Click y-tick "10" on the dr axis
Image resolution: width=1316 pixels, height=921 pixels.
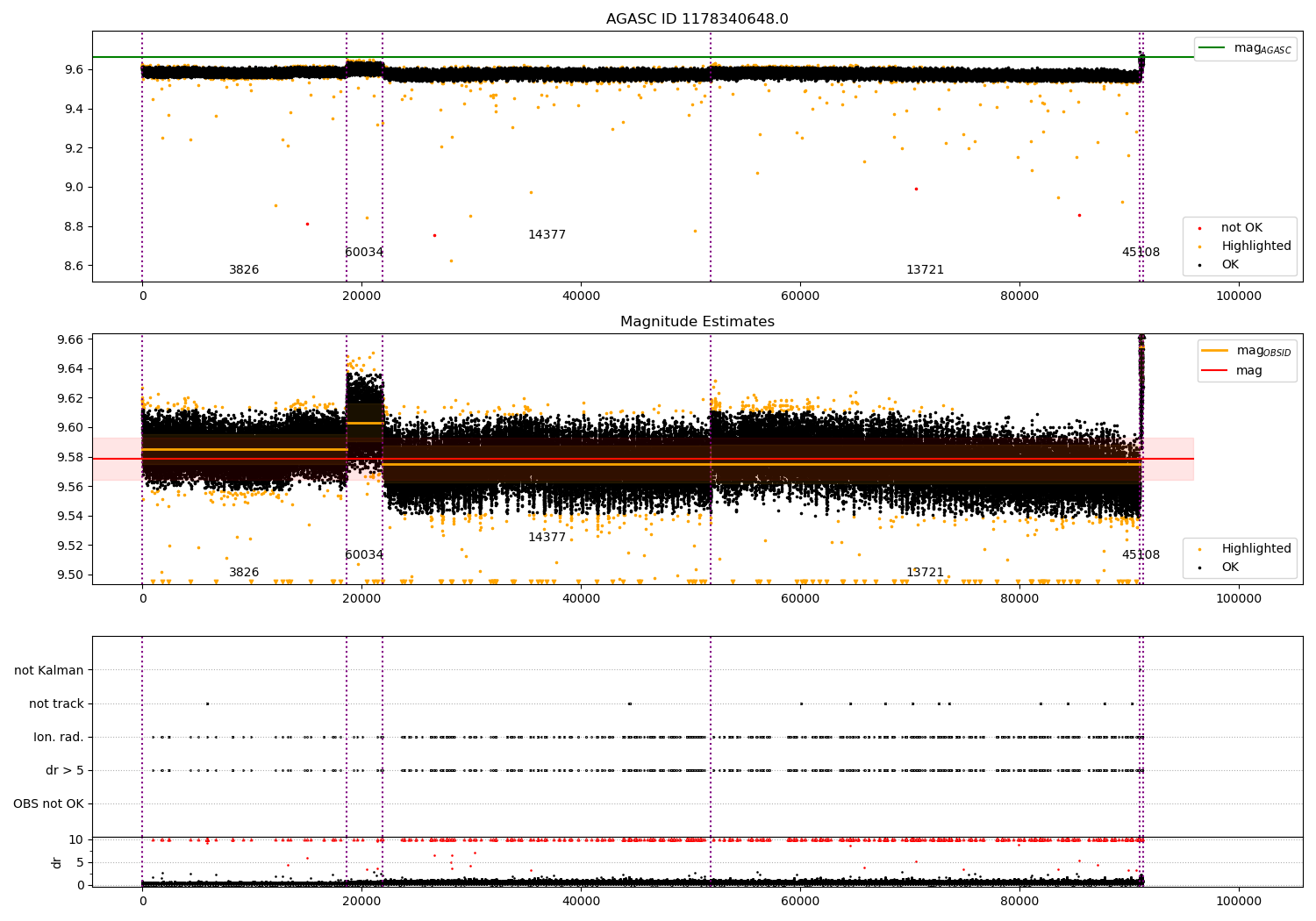[x=76, y=839]
